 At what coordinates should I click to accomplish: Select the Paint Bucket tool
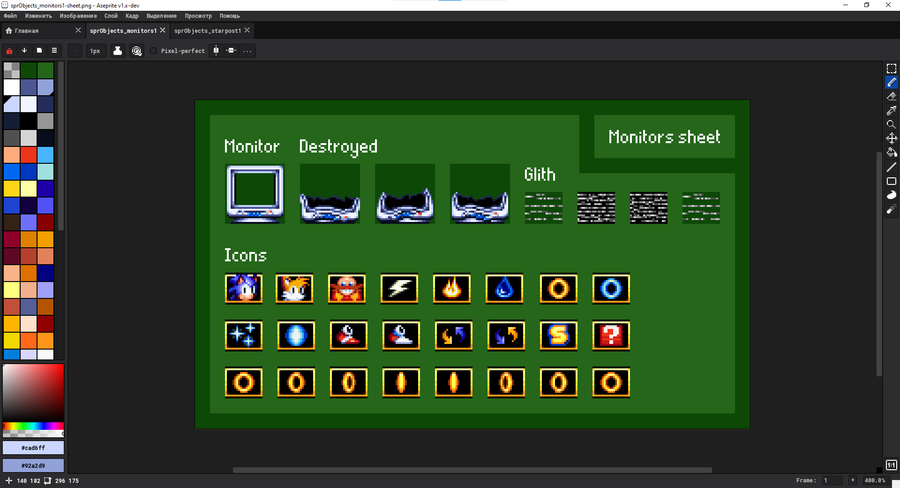point(891,153)
